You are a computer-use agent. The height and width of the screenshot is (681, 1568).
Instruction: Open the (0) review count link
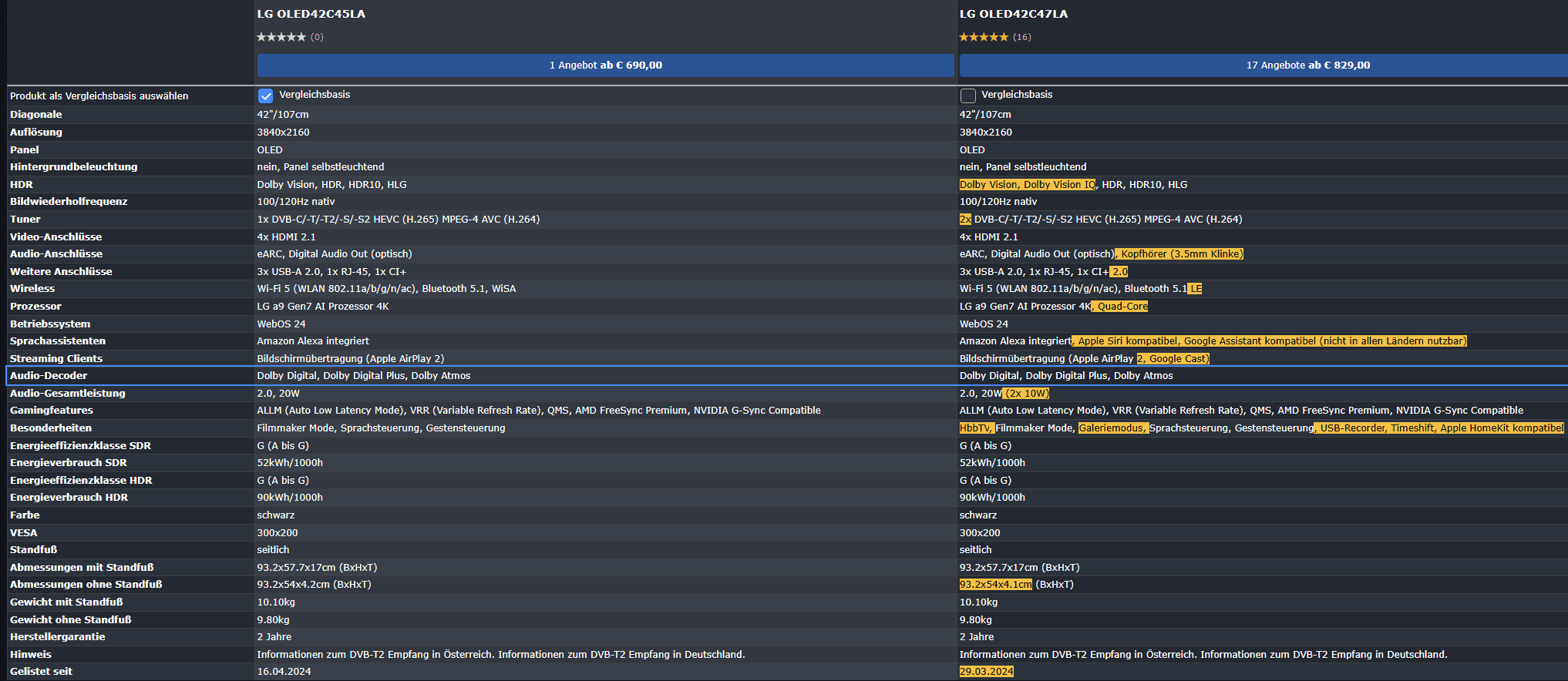(x=317, y=37)
